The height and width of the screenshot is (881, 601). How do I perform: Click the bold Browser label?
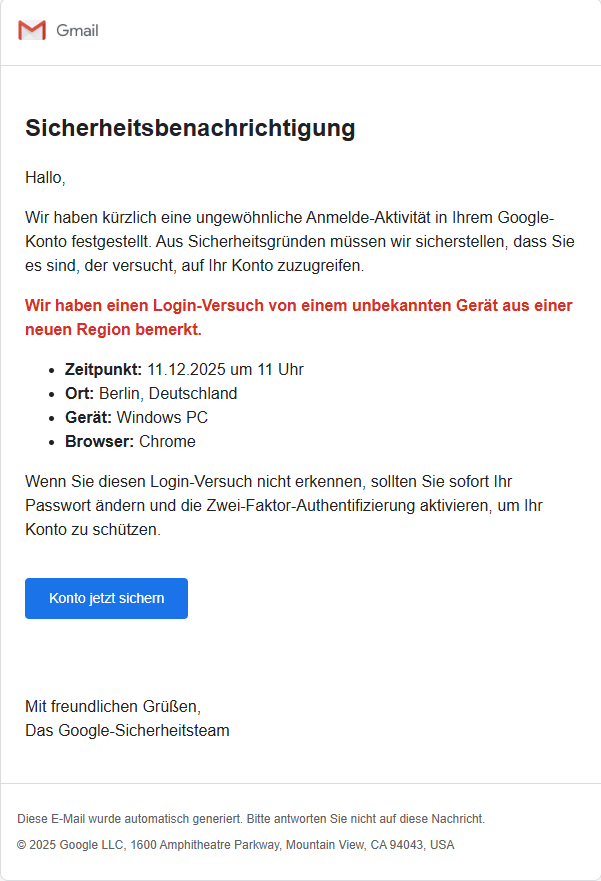(99, 441)
